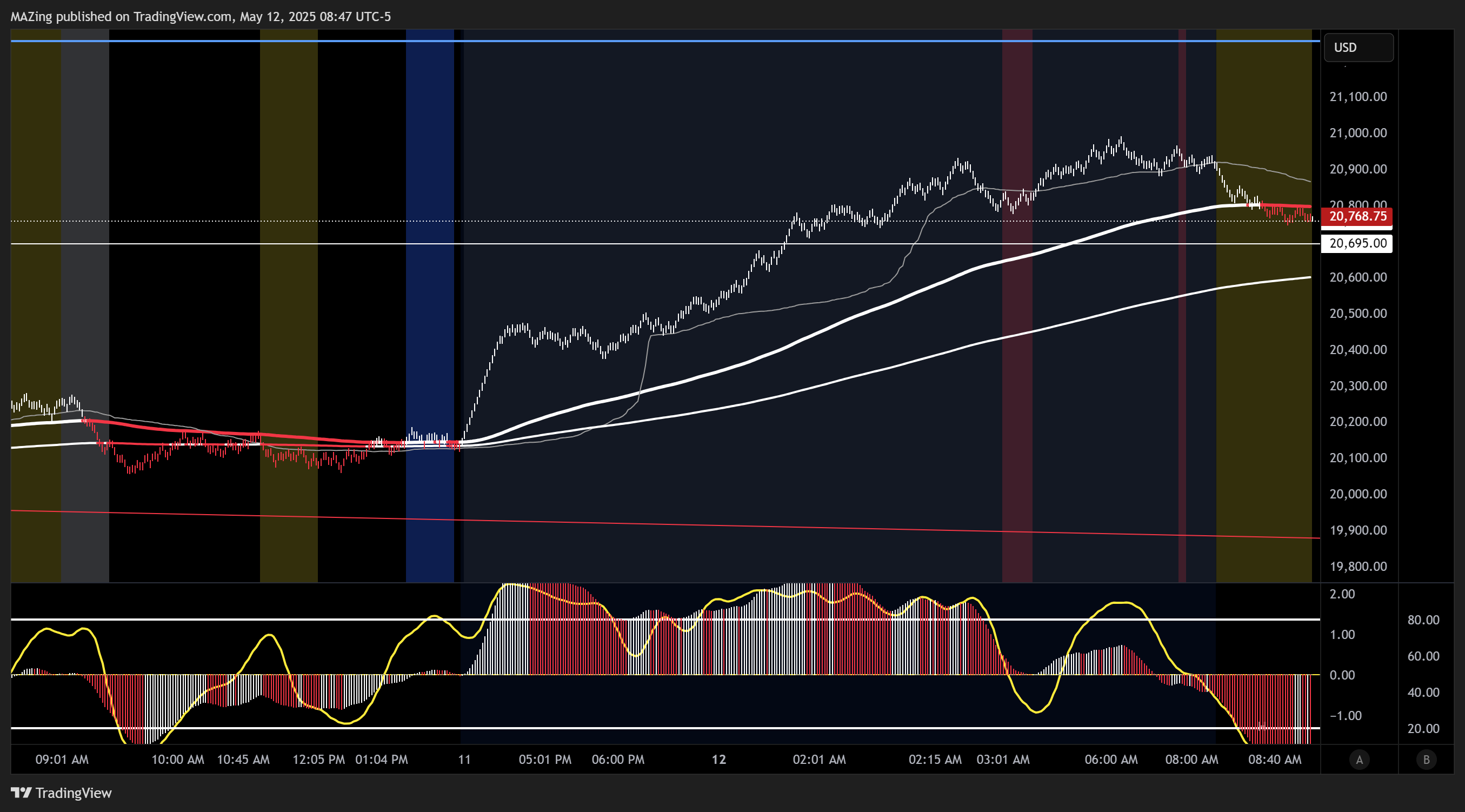Toggle the B scale button
This screenshot has height=812, width=1465.
coord(1426,760)
